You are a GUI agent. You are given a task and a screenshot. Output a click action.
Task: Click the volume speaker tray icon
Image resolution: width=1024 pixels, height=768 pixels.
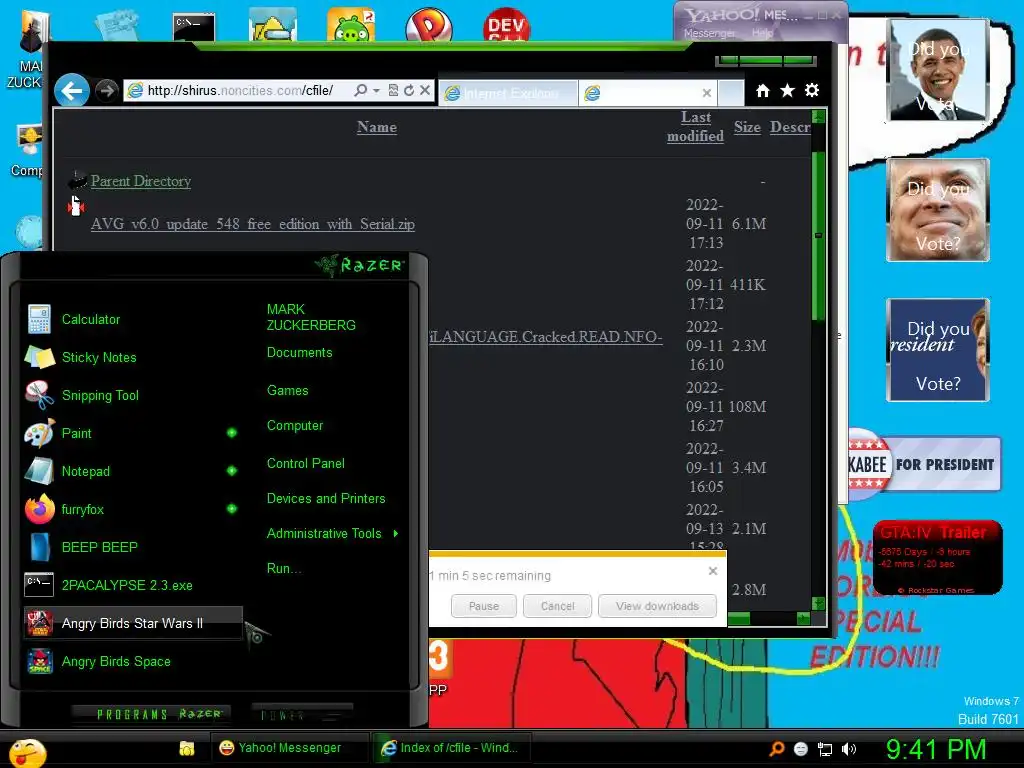[x=848, y=750]
